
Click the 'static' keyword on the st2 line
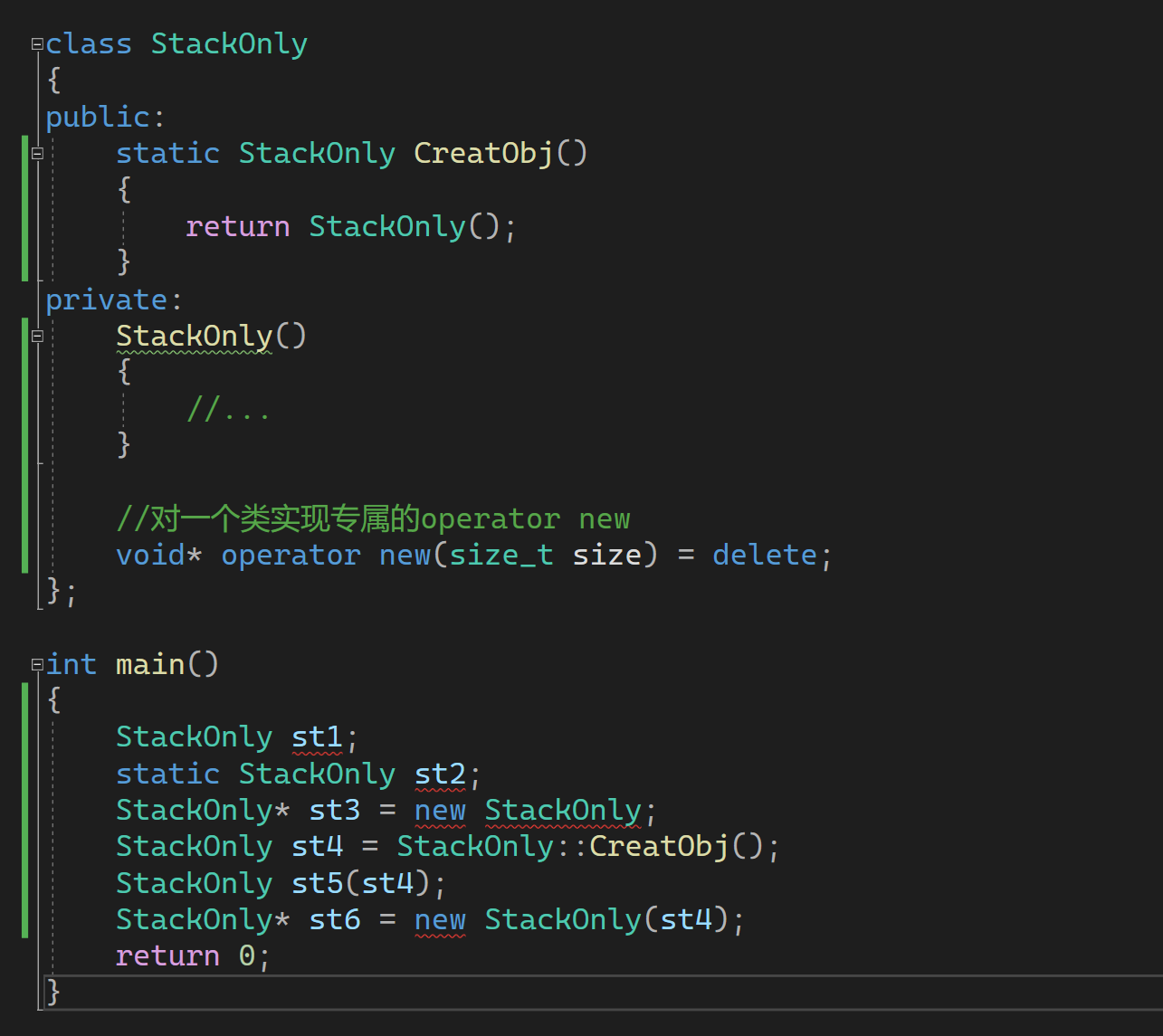click(x=167, y=774)
